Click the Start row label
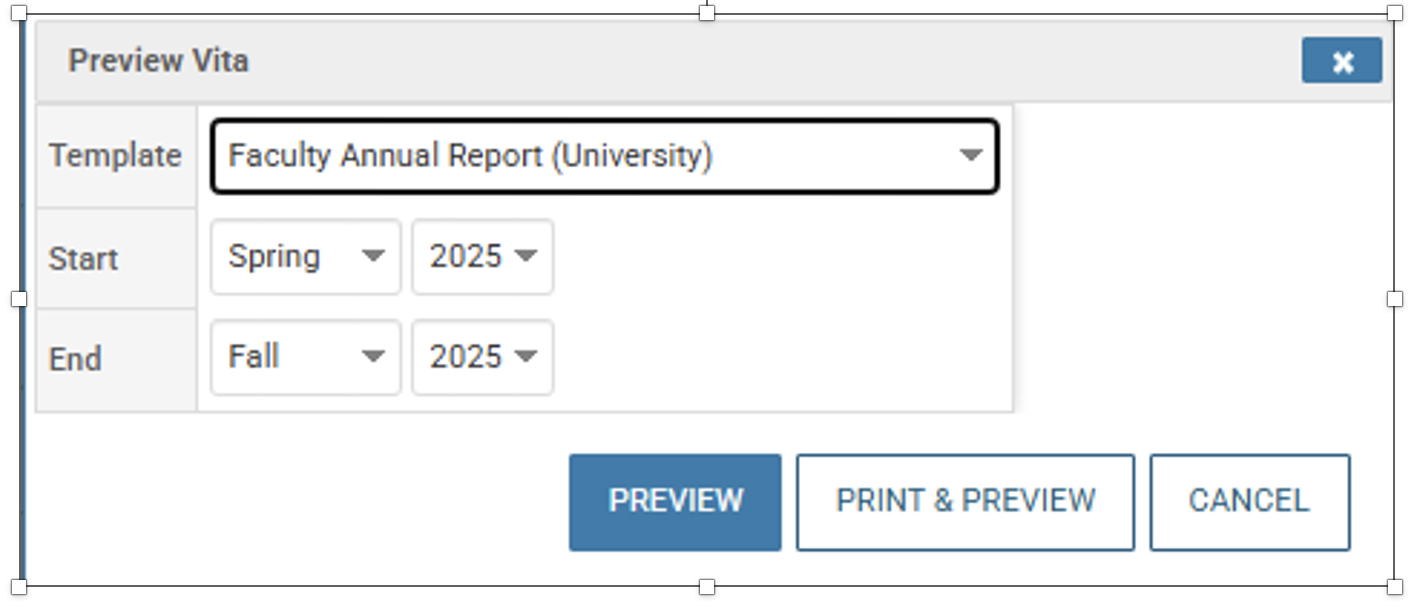 coord(83,259)
